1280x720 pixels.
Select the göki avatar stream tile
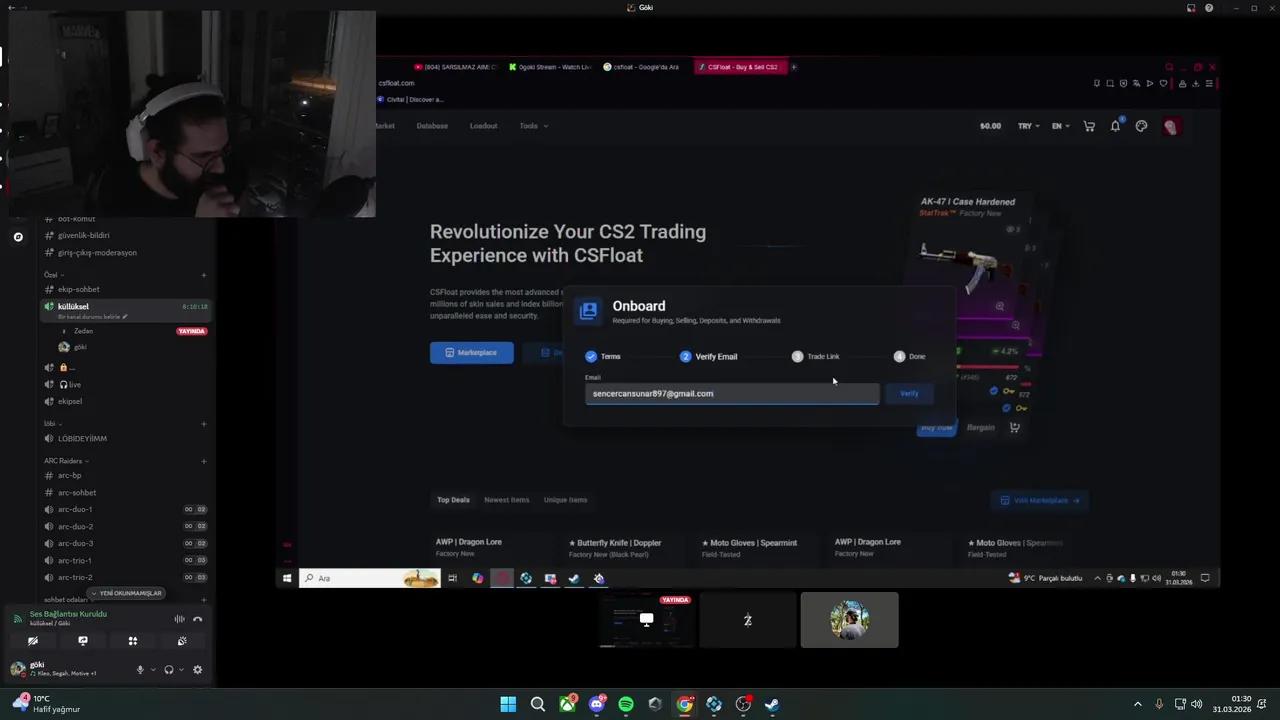pos(849,620)
